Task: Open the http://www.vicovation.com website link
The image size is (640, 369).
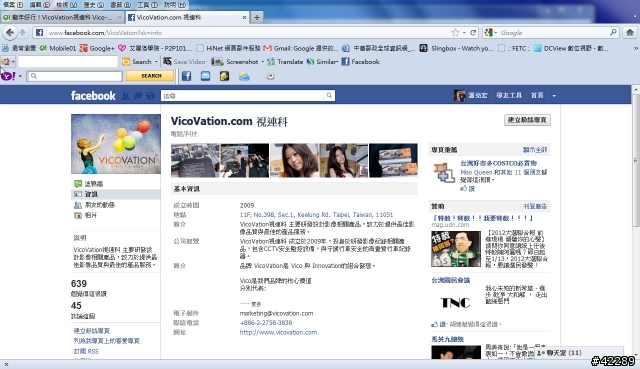Action: pos(278,332)
